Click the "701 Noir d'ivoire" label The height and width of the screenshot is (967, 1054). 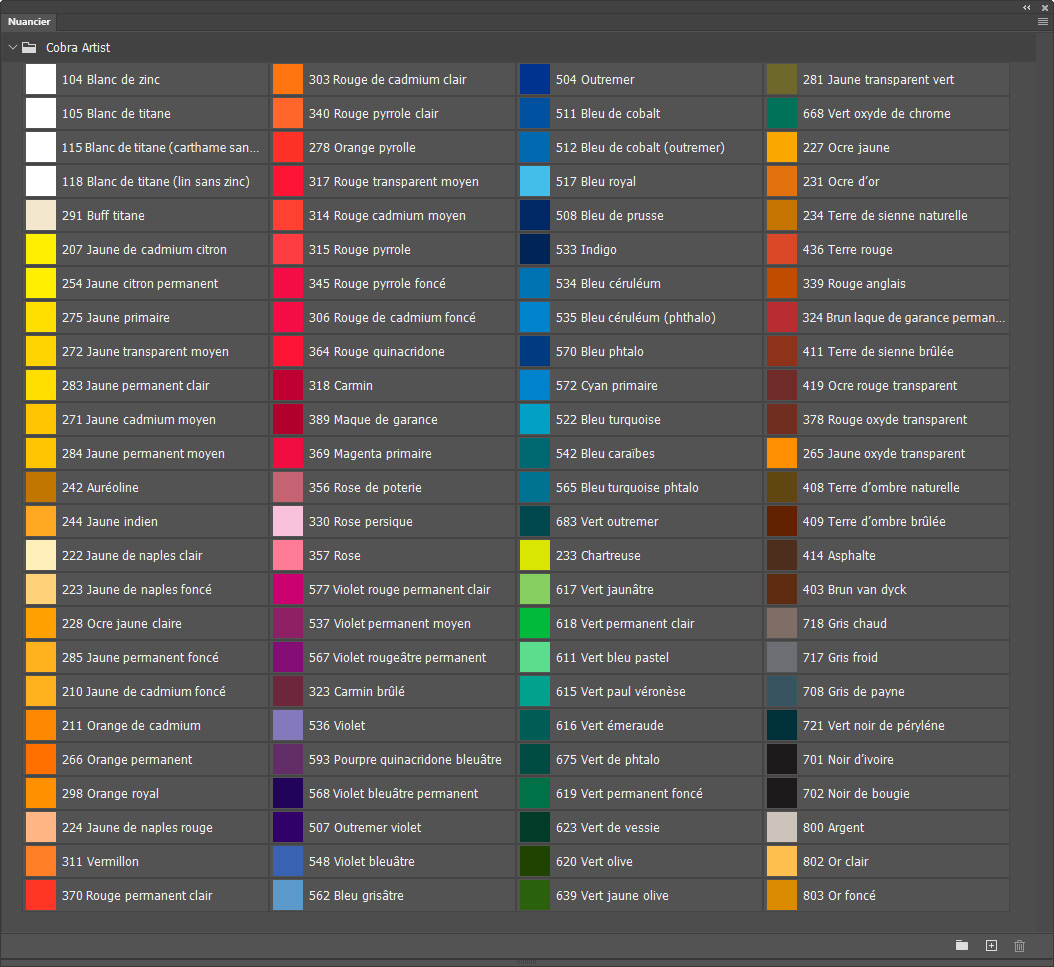848,759
